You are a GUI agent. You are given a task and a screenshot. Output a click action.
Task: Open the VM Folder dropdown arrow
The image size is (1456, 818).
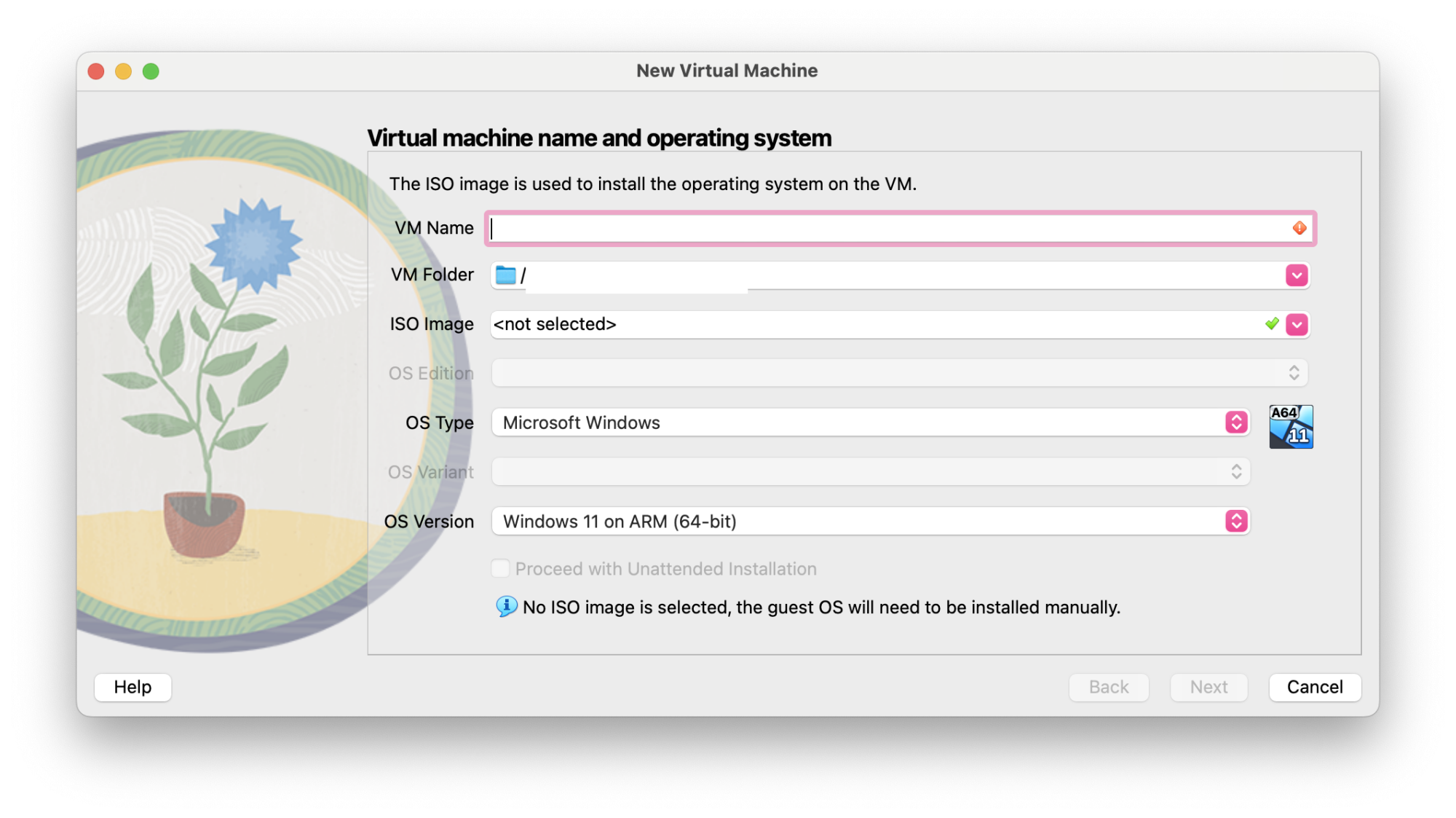pyautogui.click(x=1297, y=275)
